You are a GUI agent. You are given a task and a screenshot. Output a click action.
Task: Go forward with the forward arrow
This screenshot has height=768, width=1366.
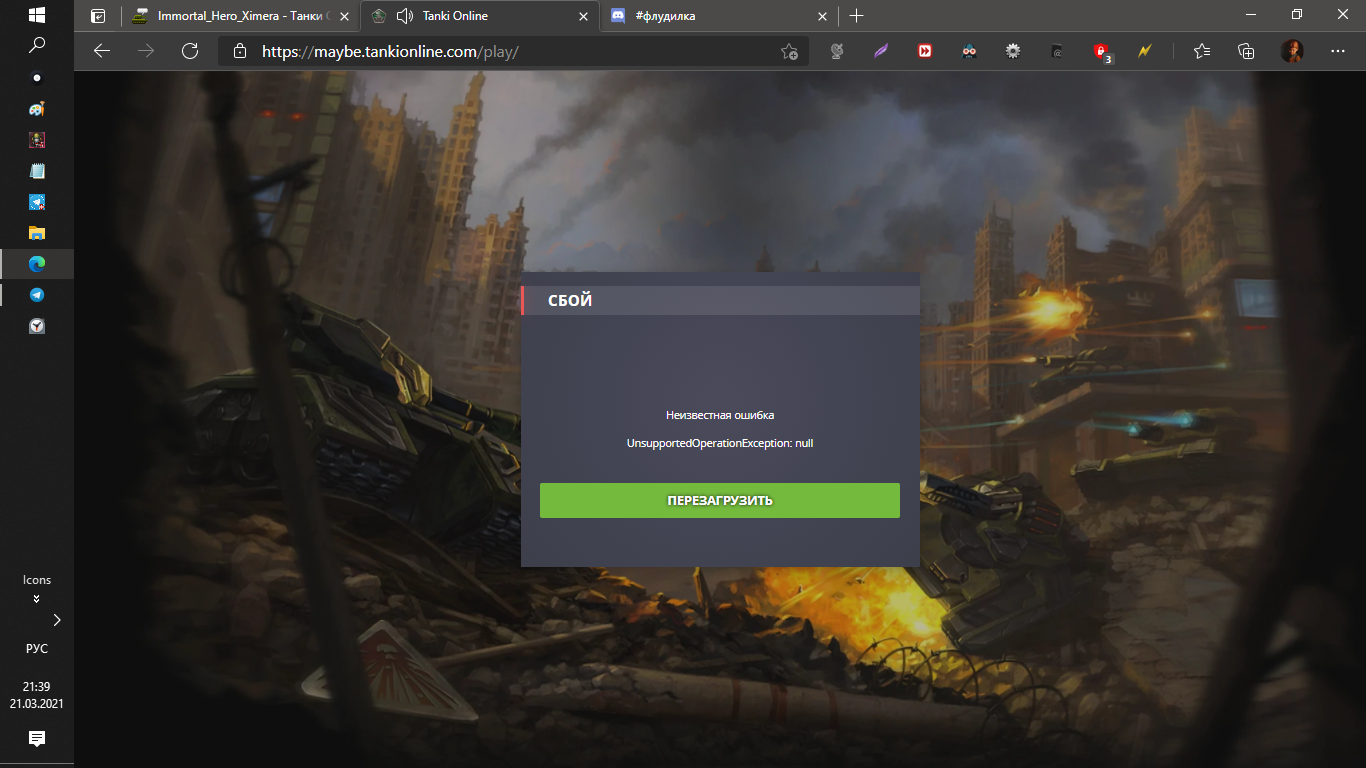pyautogui.click(x=146, y=51)
